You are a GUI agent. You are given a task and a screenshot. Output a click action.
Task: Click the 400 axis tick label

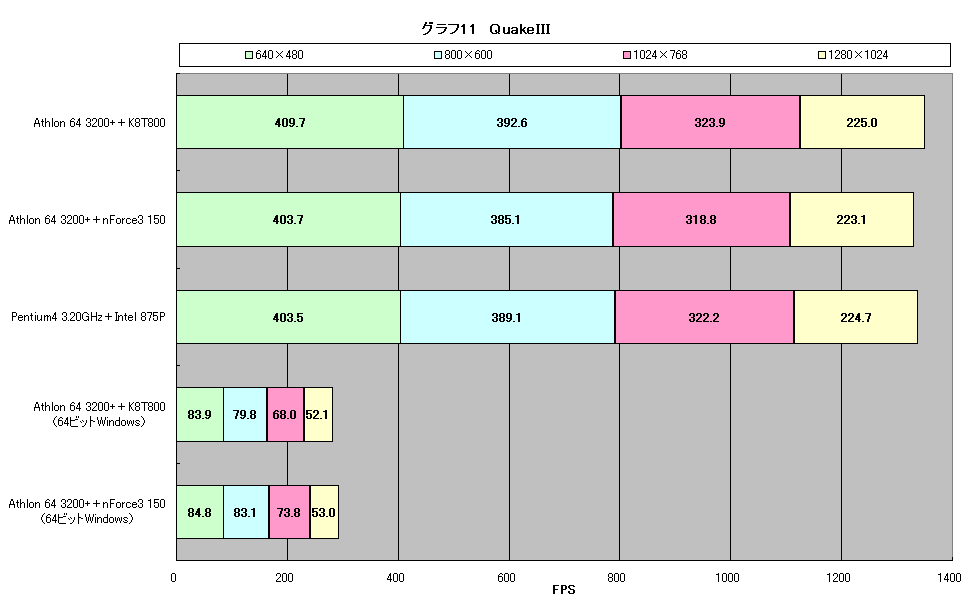point(395,578)
